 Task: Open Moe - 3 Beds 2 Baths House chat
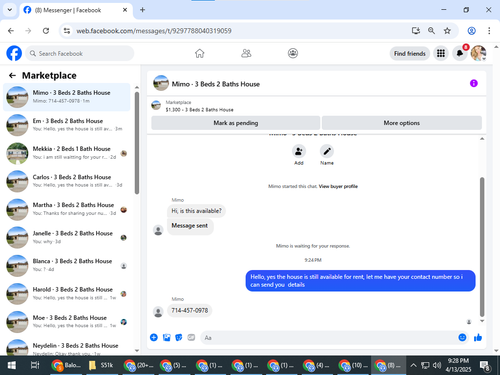67,322
